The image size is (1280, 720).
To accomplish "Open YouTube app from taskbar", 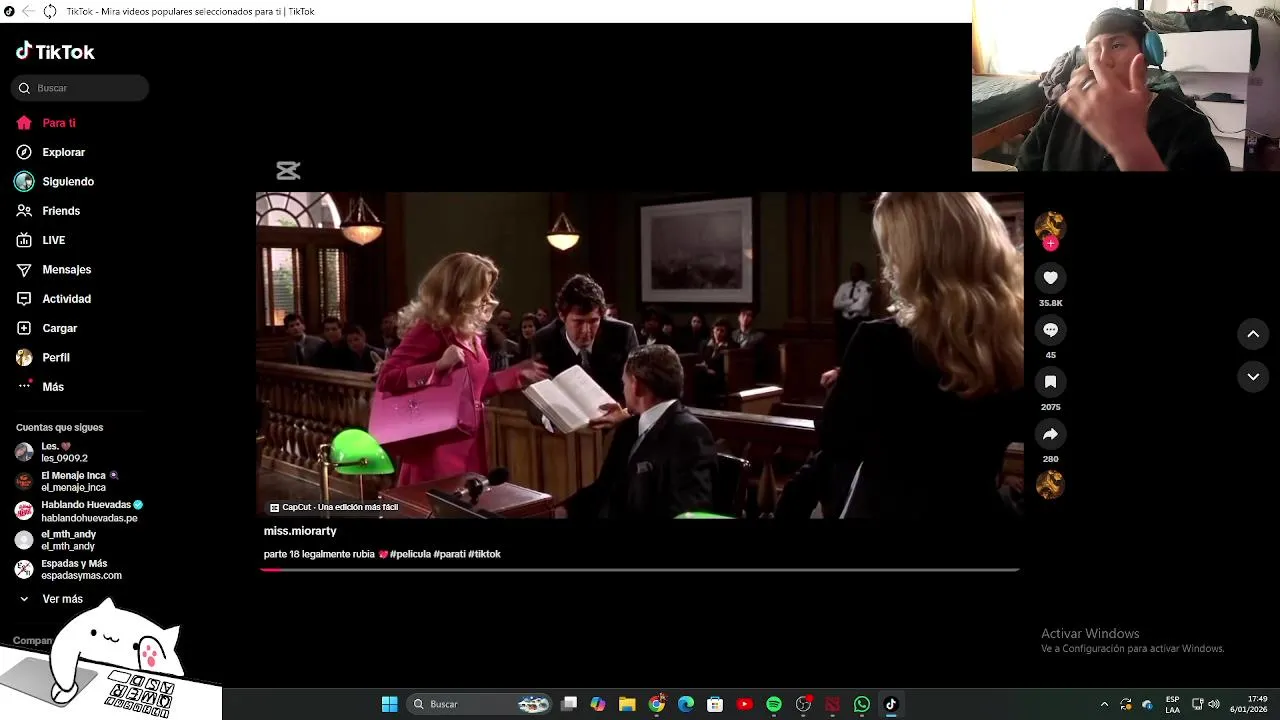I will (744, 704).
